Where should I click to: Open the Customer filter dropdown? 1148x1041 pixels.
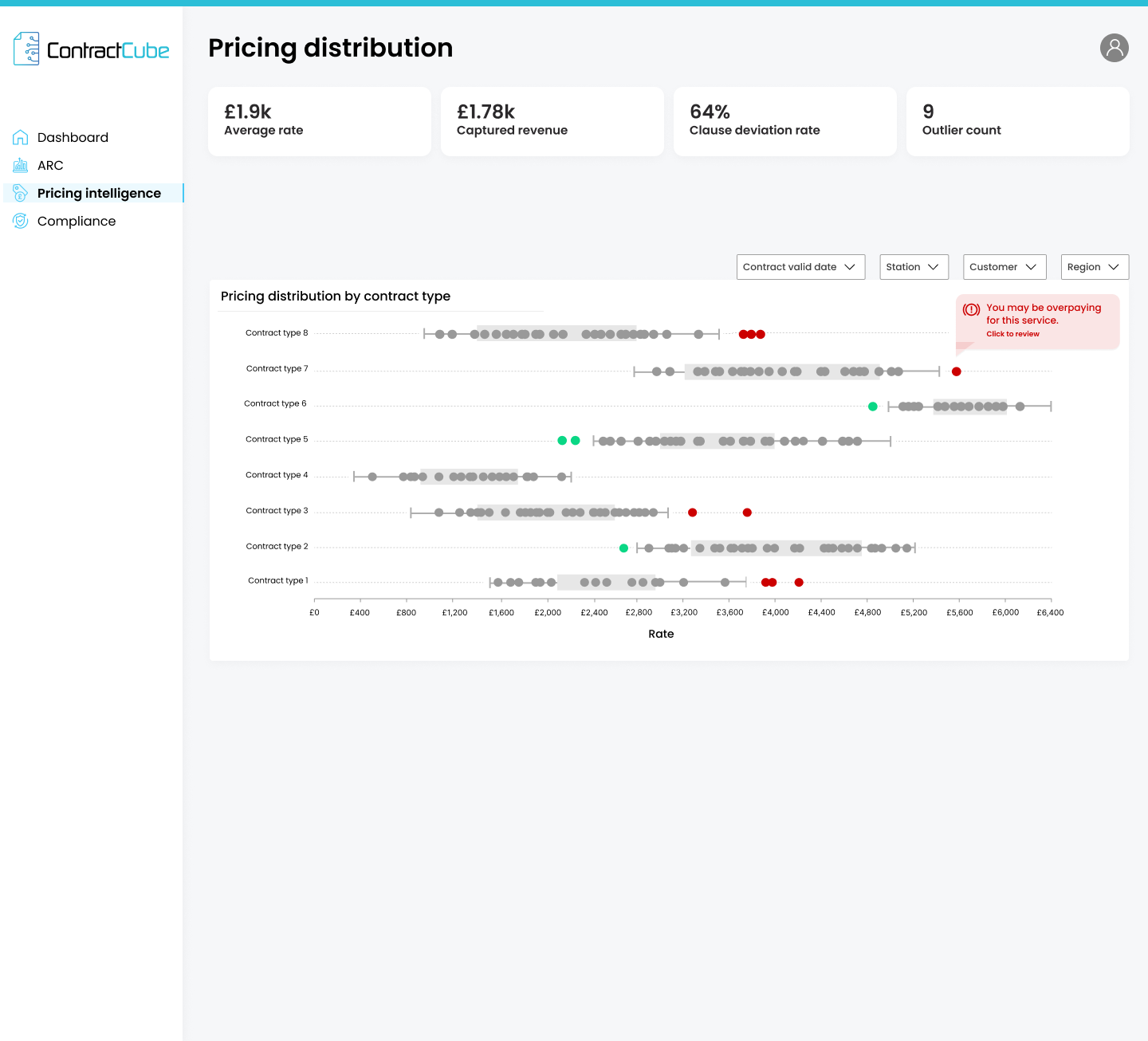[x=1004, y=267]
